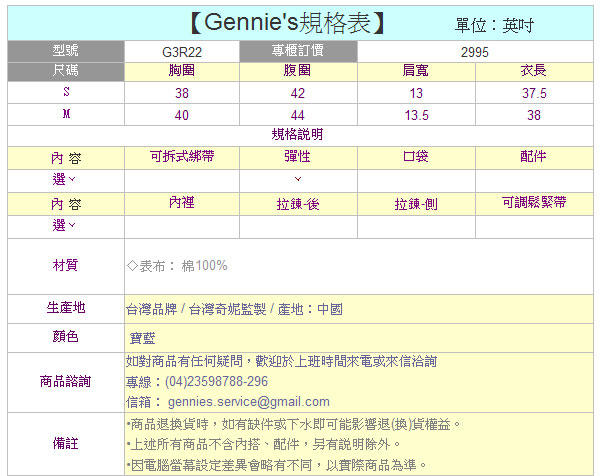
Task: Click the 拉鍊-側 feature header
Action: coord(416,204)
